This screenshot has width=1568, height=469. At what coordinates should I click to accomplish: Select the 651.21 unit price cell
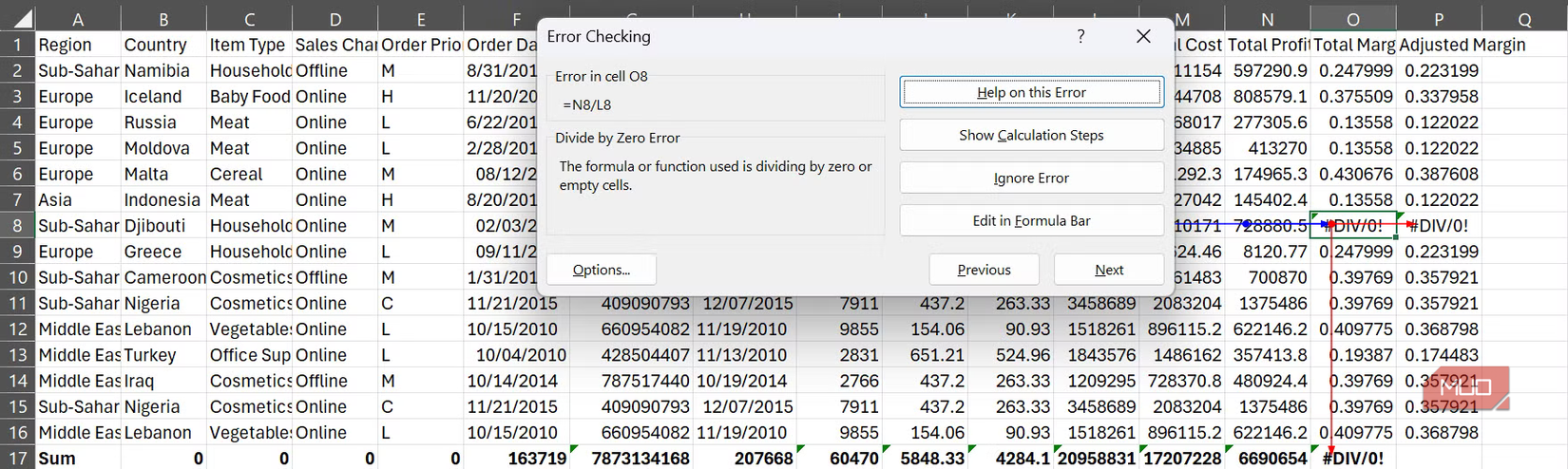pos(926,355)
